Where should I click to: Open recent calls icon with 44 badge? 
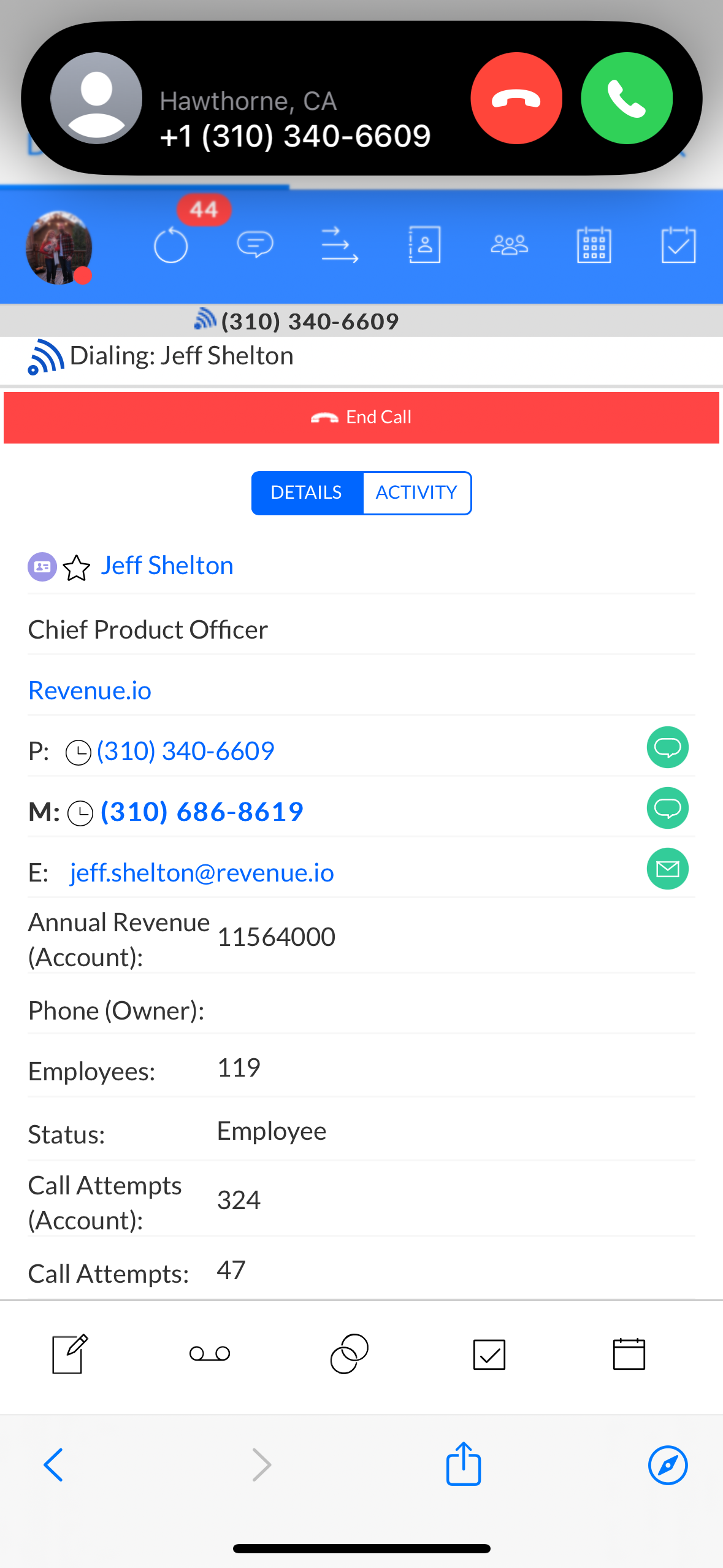tap(171, 245)
